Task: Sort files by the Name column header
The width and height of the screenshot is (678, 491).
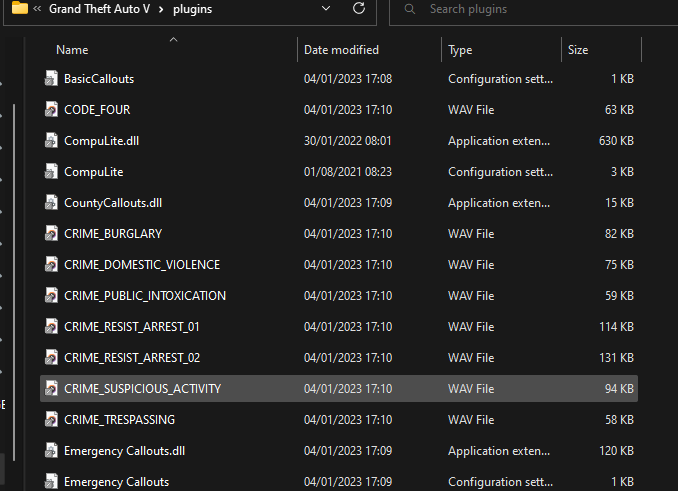Action: [72, 49]
